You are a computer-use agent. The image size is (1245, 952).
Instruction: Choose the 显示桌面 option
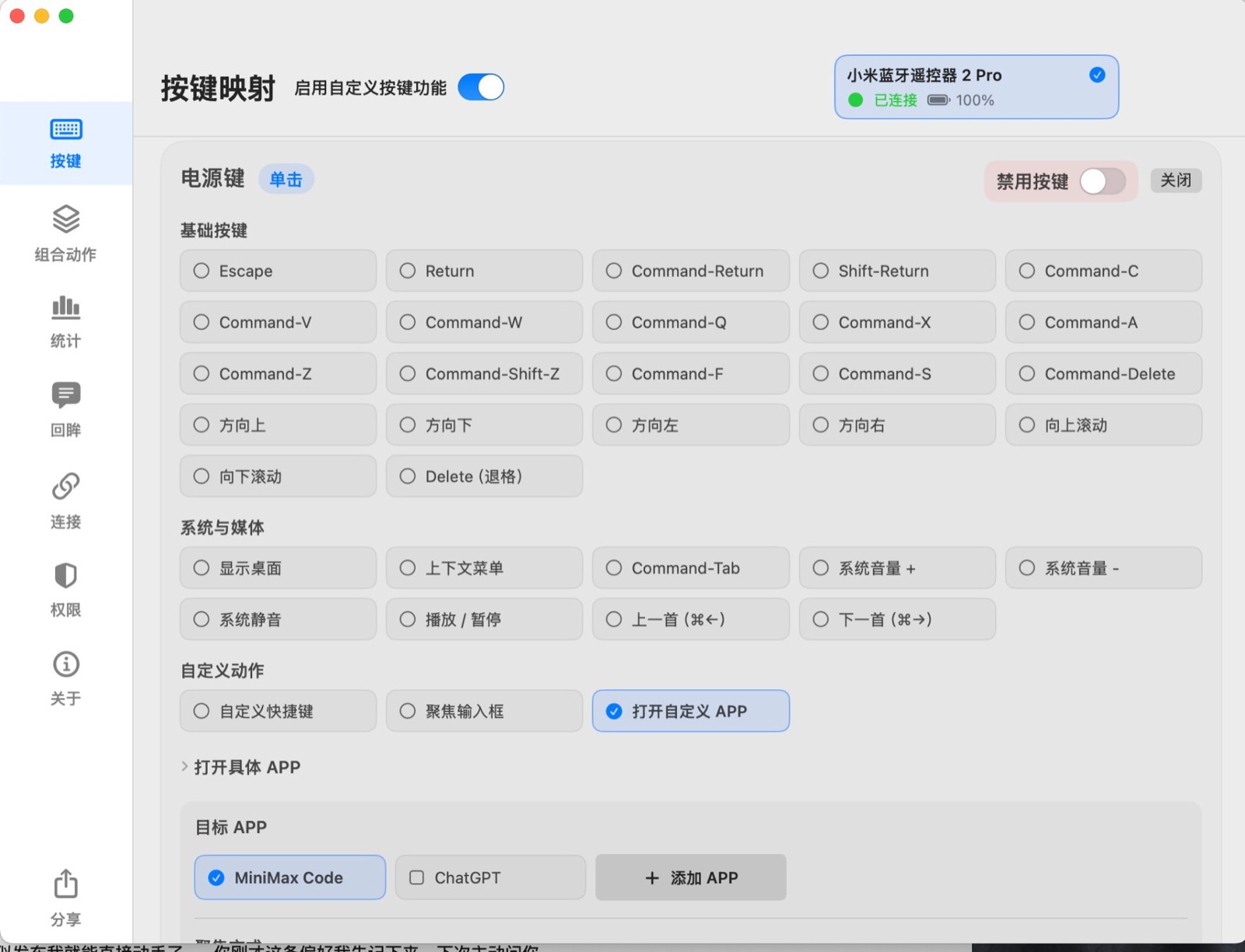point(278,568)
